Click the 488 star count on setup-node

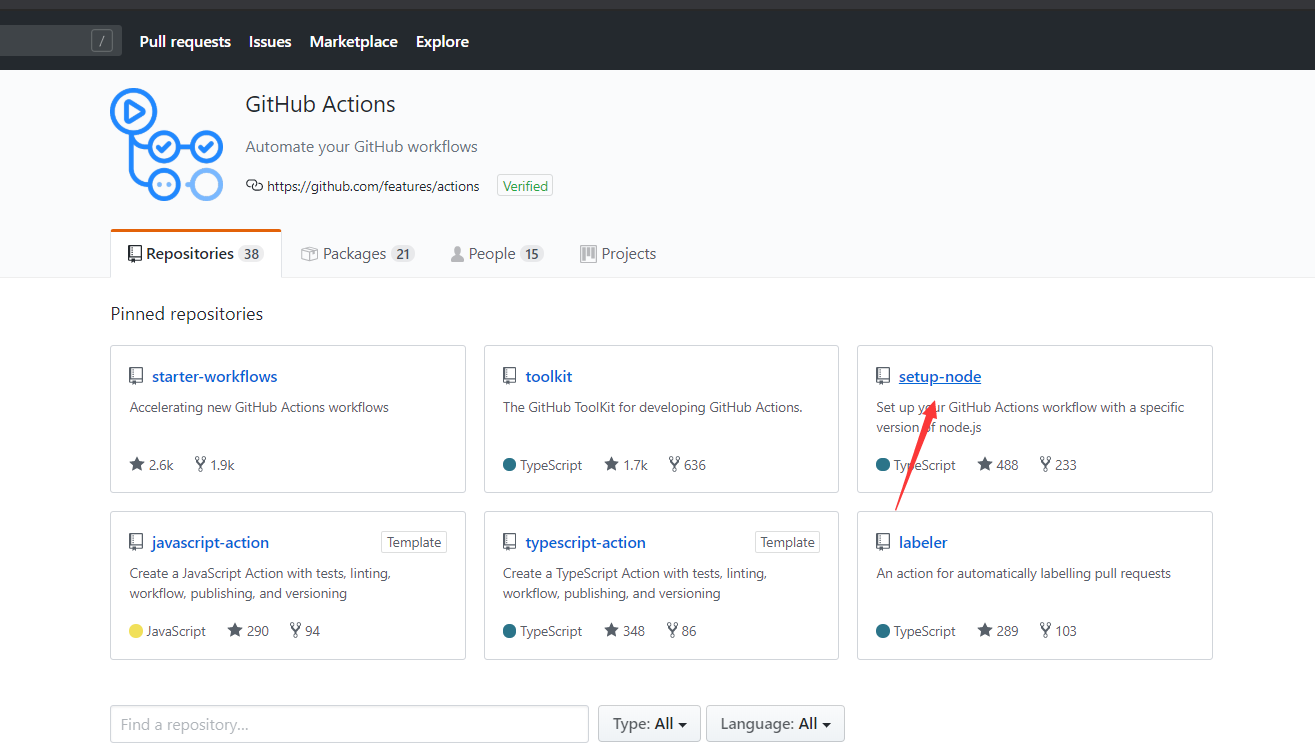click(1007, 465)
